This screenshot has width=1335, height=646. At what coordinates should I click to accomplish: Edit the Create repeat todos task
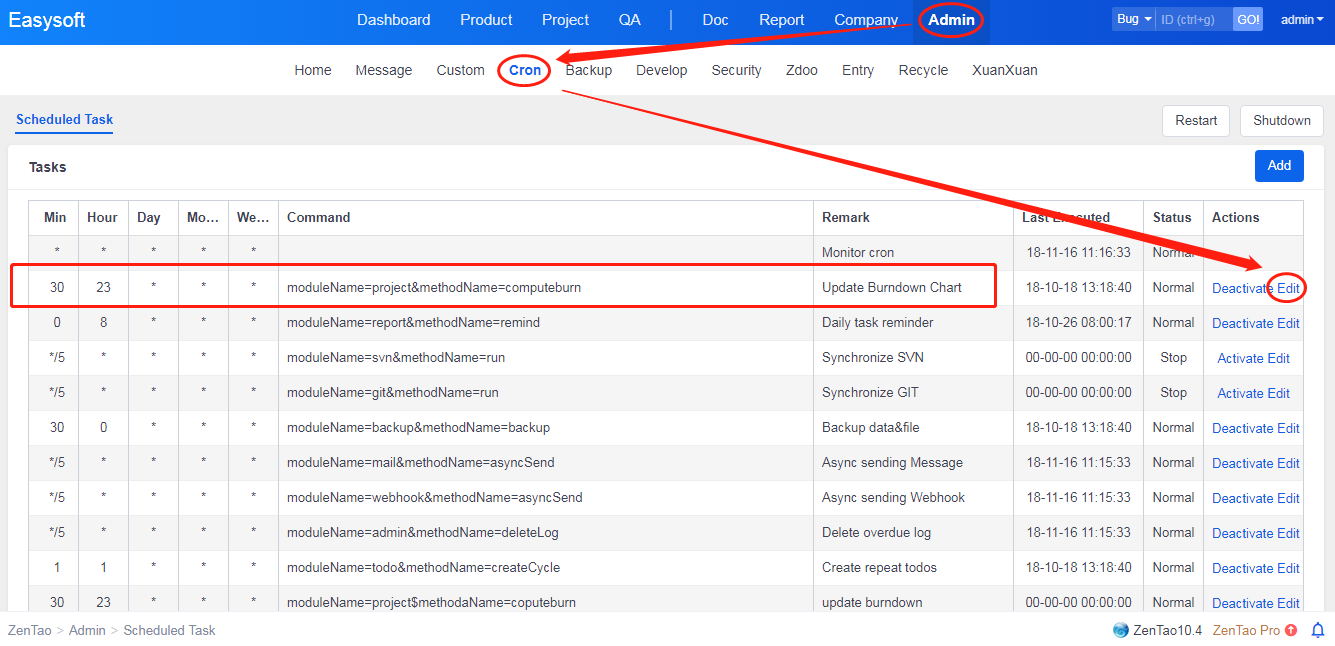click(x=1288, y=568)
